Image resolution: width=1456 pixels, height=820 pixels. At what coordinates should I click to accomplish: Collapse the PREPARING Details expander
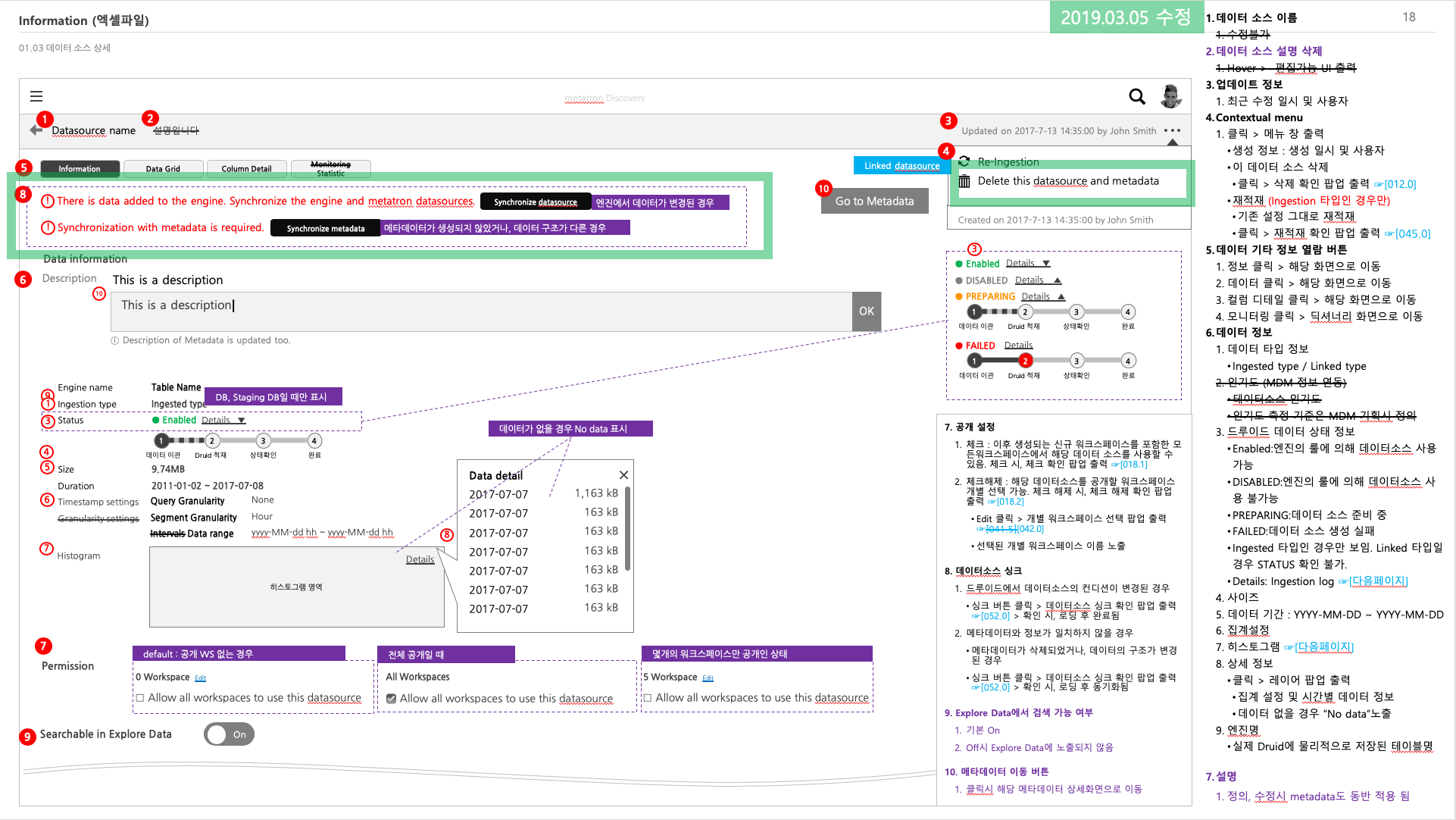coord(1042,296)
